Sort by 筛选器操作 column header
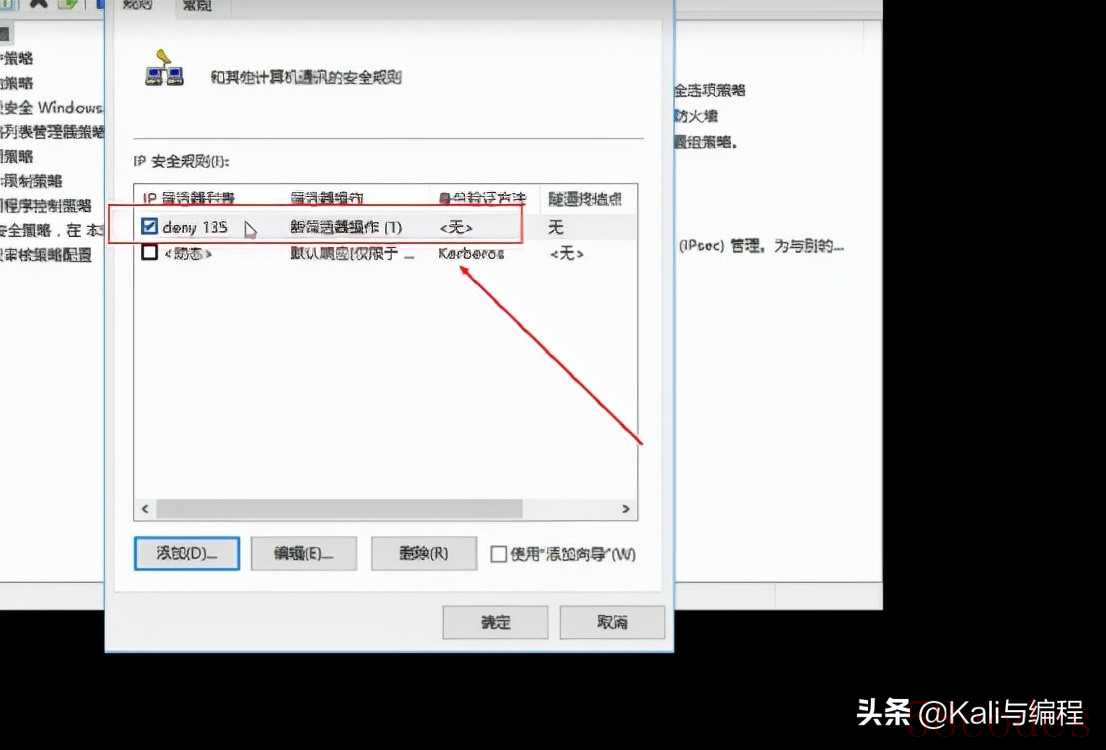Viewport: 1106px width, 750px height. pyautogui.click(x=327, y=199)
